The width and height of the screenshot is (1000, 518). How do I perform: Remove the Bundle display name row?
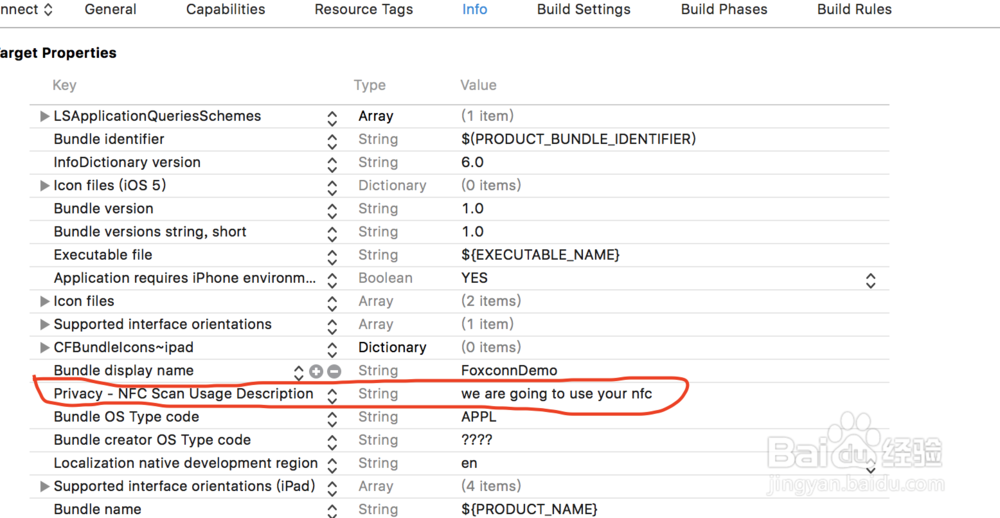[334, 371]
